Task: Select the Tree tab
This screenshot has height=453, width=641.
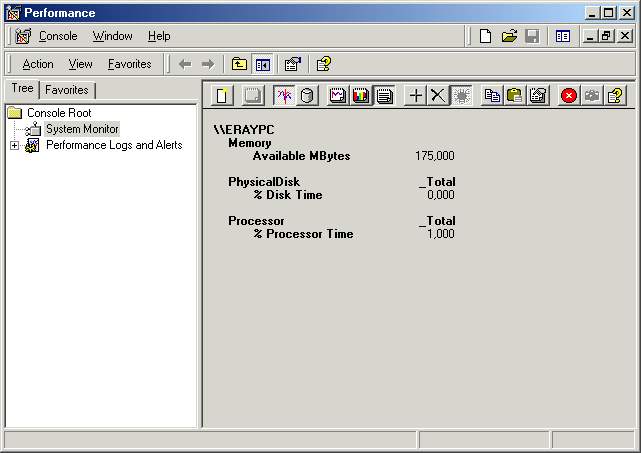Action: coord(22,89)
